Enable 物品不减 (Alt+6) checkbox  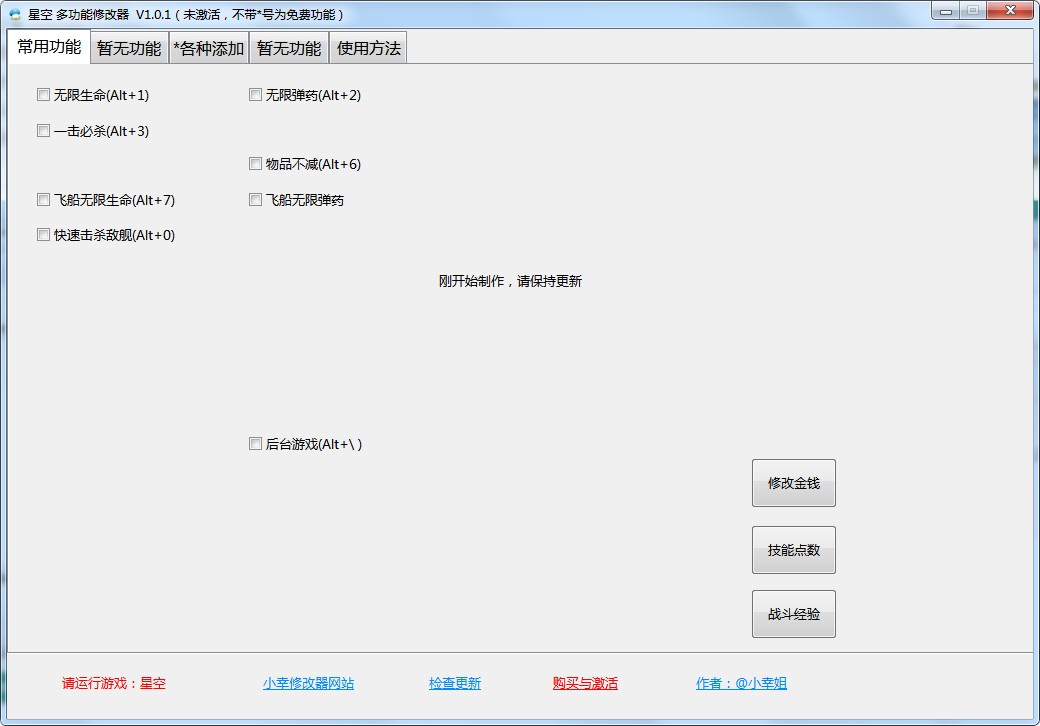point(255,164)
